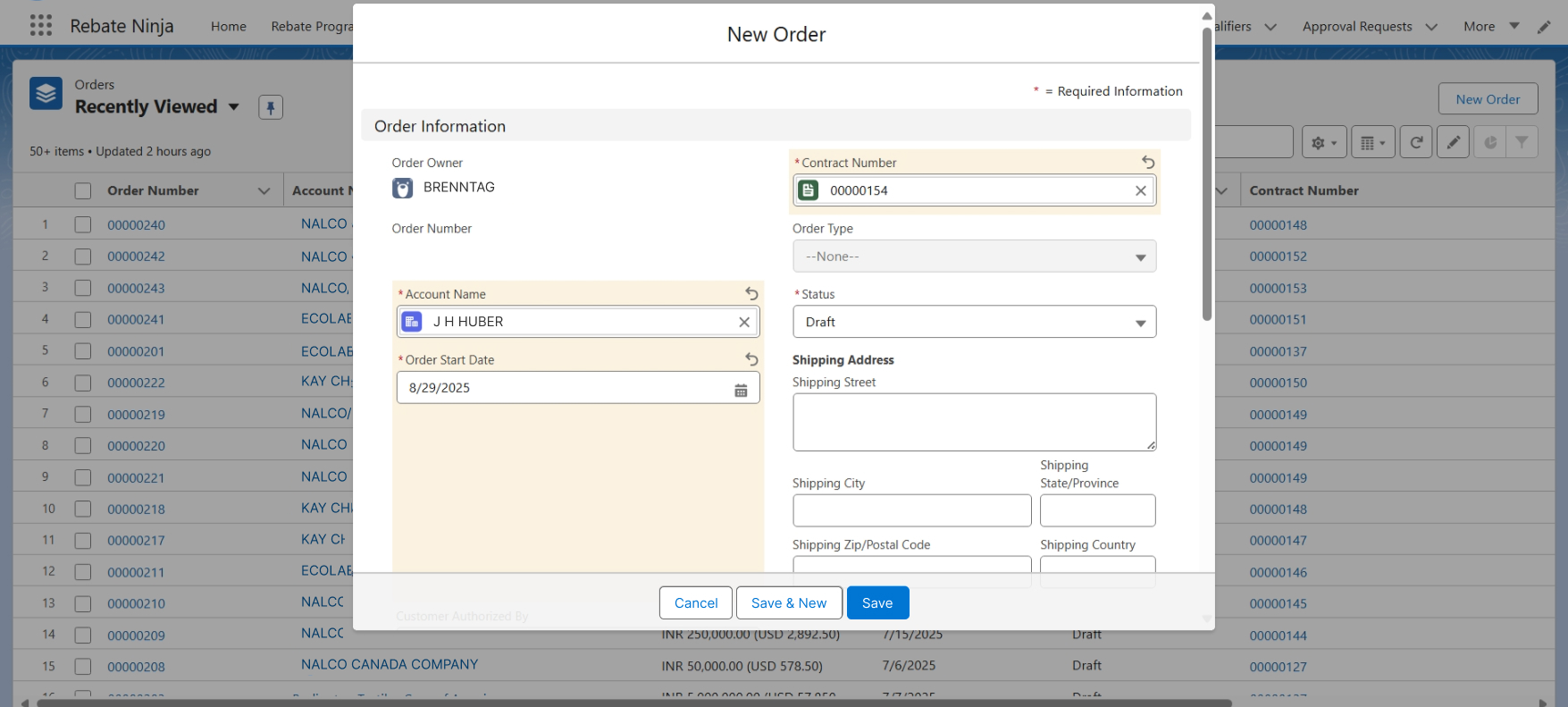Screen dimensions: 1568x707
Task: Go to the Home tab
Action: (x=228, y=27)
